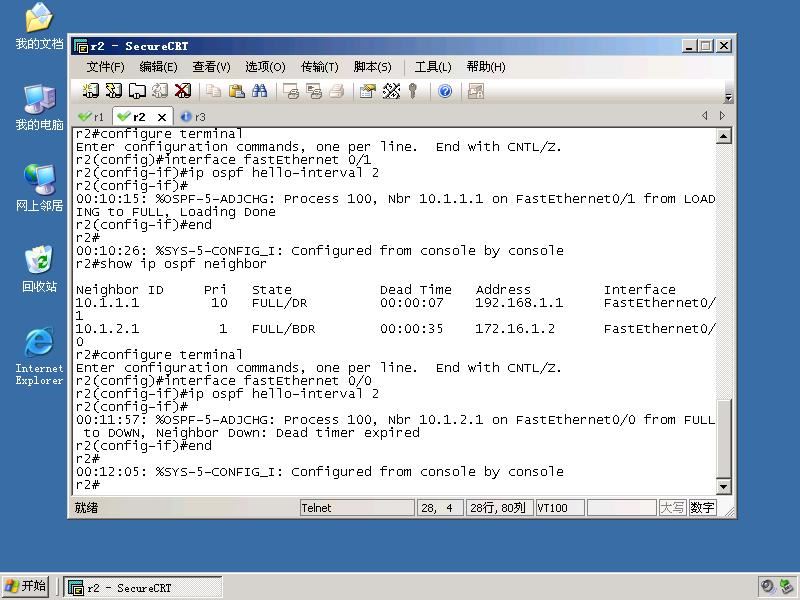Click the 开始 Start button
This screenshot has width=800, height=600.
tap(26, 586)
